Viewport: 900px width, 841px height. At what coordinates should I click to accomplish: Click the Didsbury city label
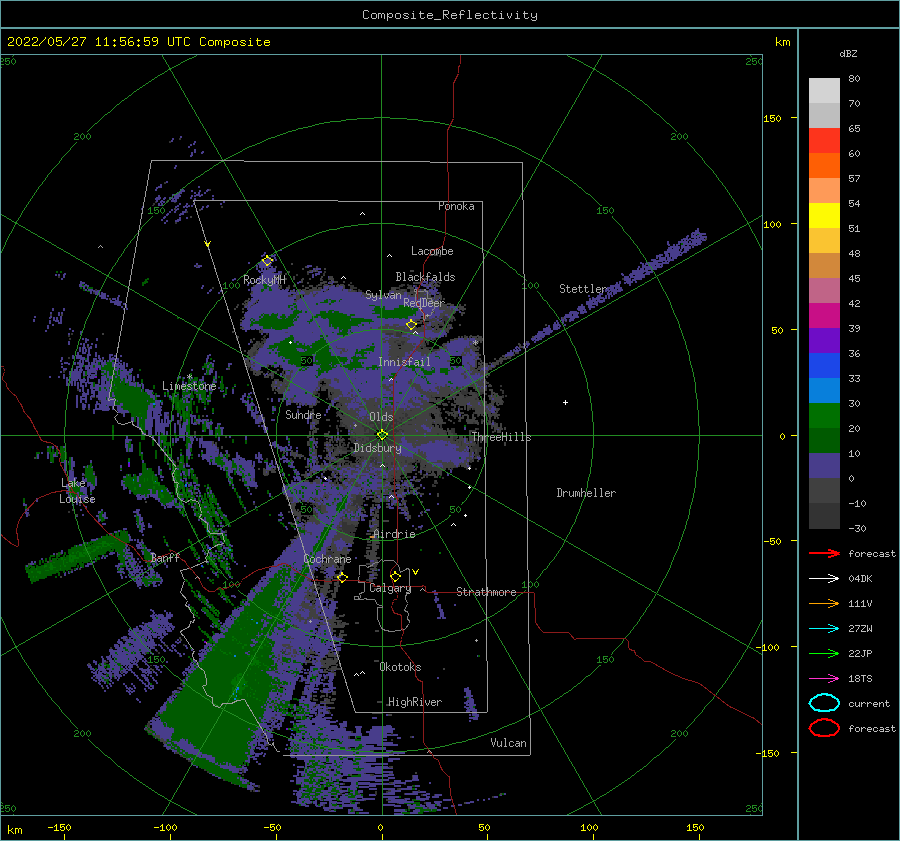(x=377, y=448)
